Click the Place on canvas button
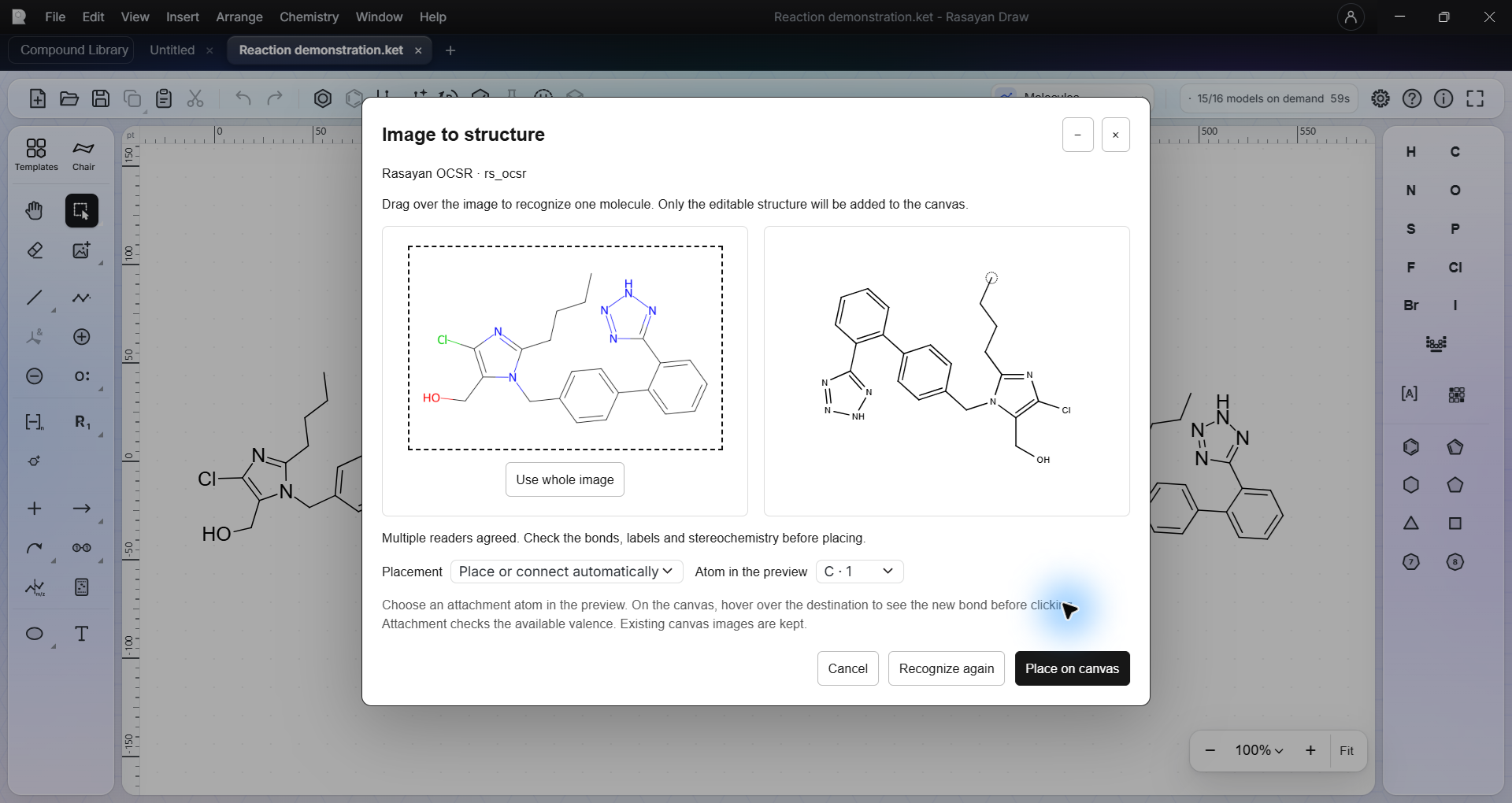 (x=1072, y=668)
